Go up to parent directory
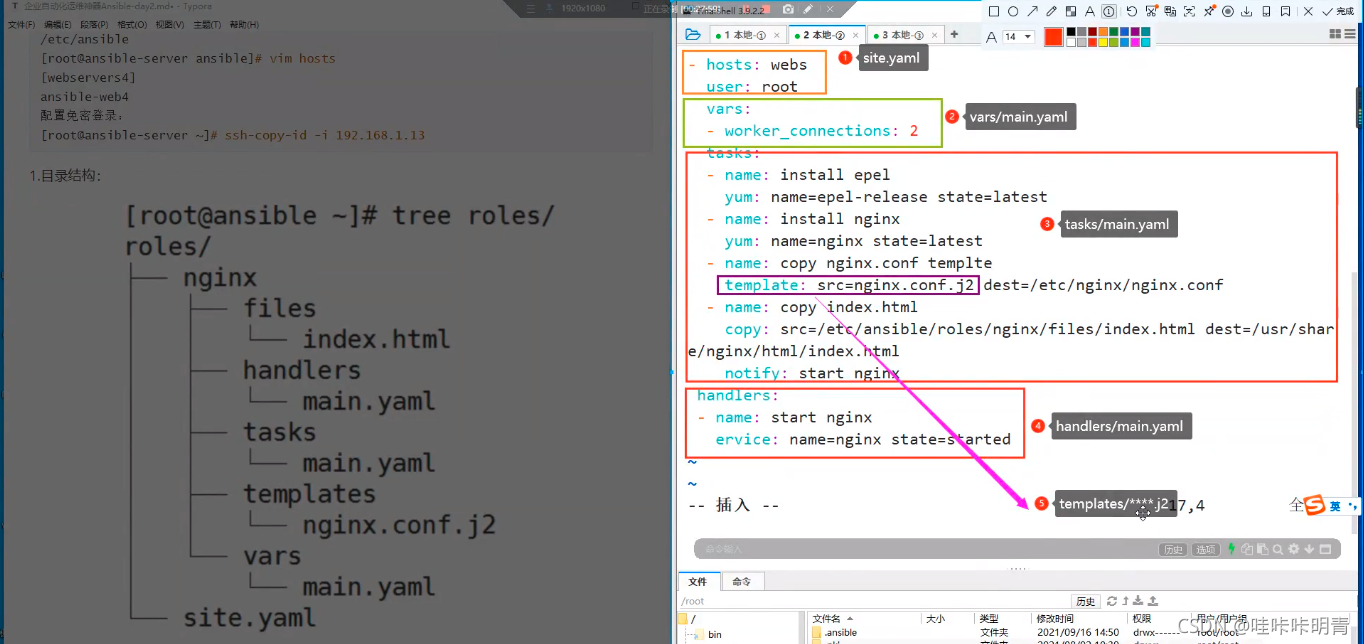 point(1126,601)
